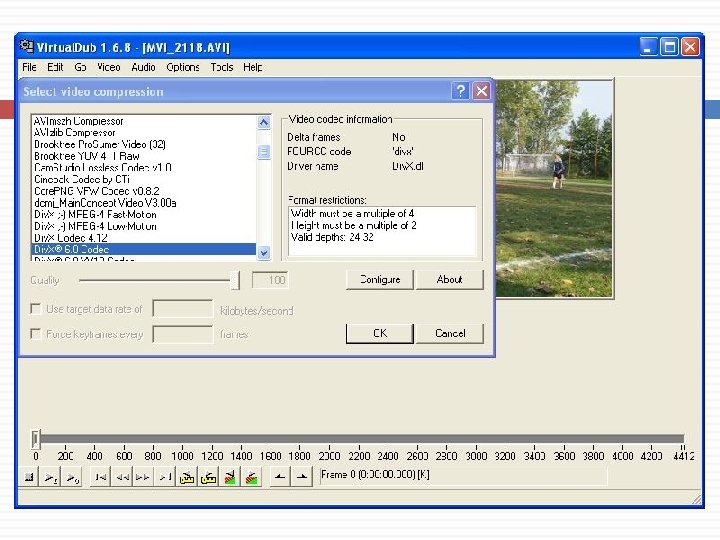Click the Stop playback toolbar icon
Image resolution: width=720 pixels, height=540 pixels.
tap(29, 478)
